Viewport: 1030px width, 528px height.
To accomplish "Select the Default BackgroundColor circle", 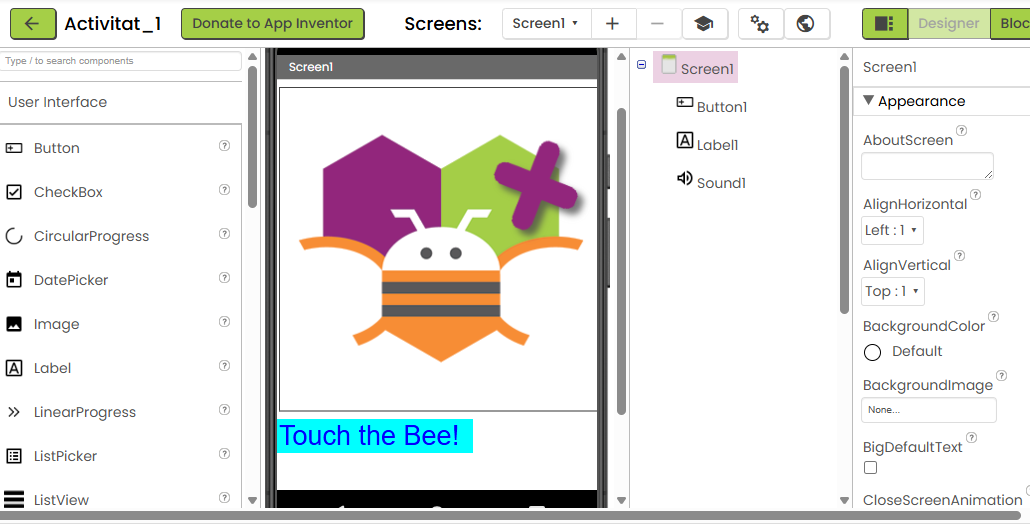I will click(872, 352).
